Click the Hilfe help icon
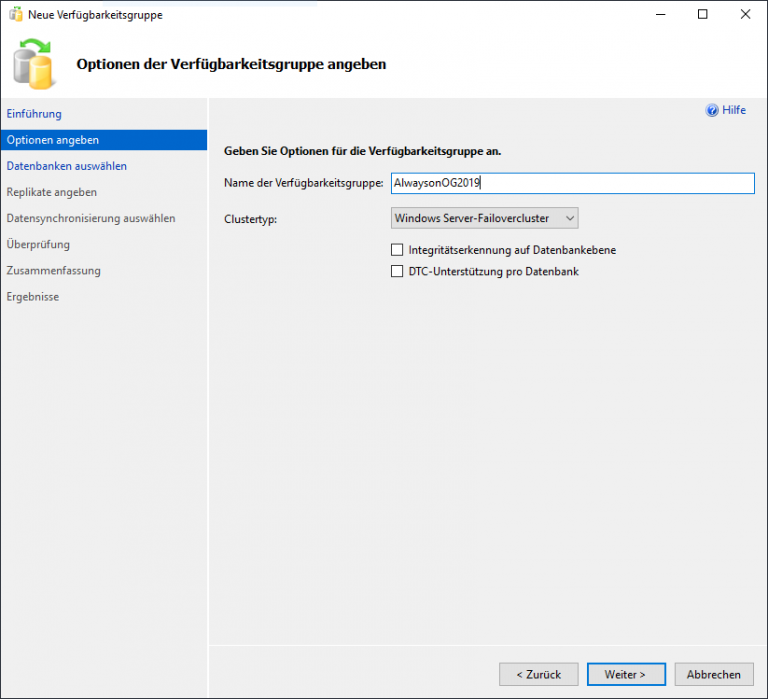Viewport: 768px width, 699px height. coord(712,110)
